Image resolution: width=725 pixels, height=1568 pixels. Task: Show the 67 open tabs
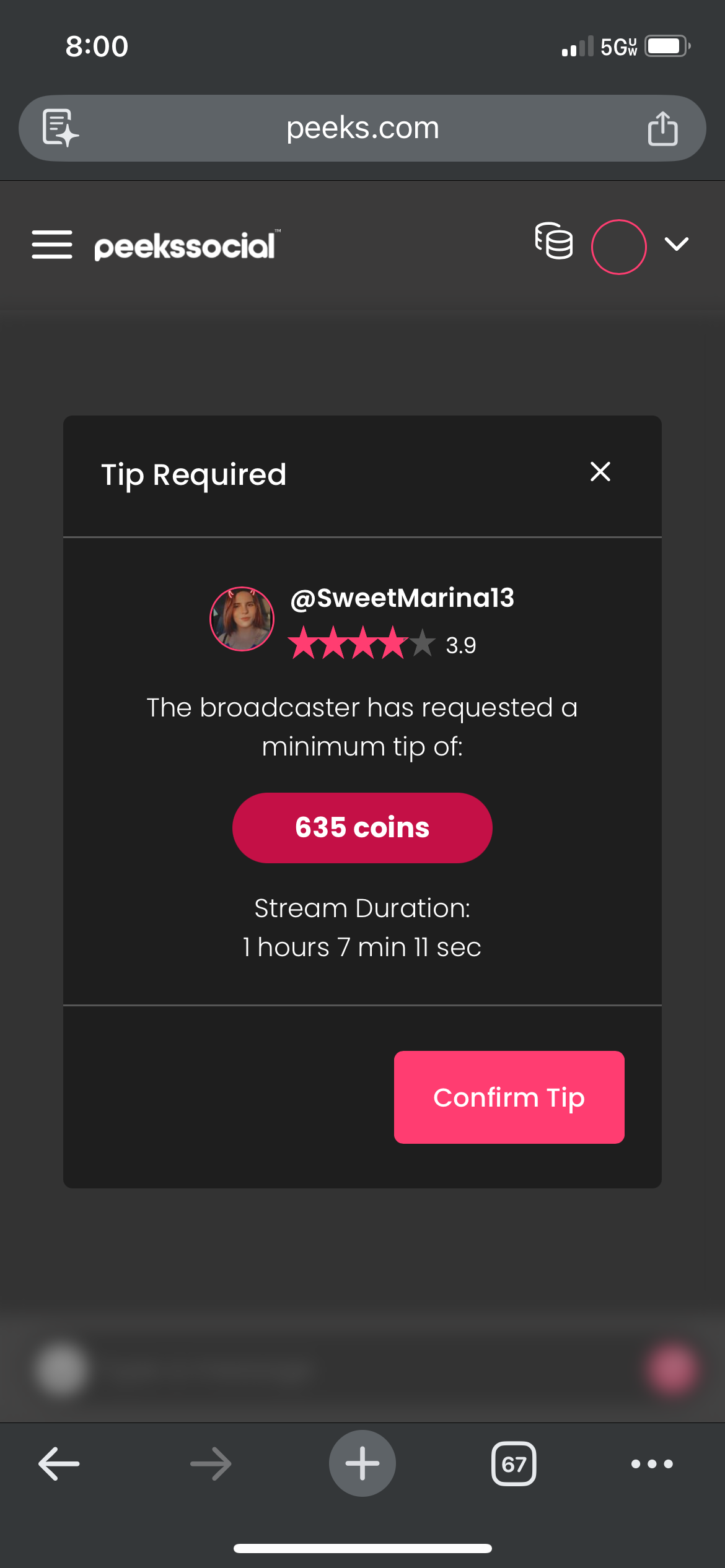point(514,1464)
